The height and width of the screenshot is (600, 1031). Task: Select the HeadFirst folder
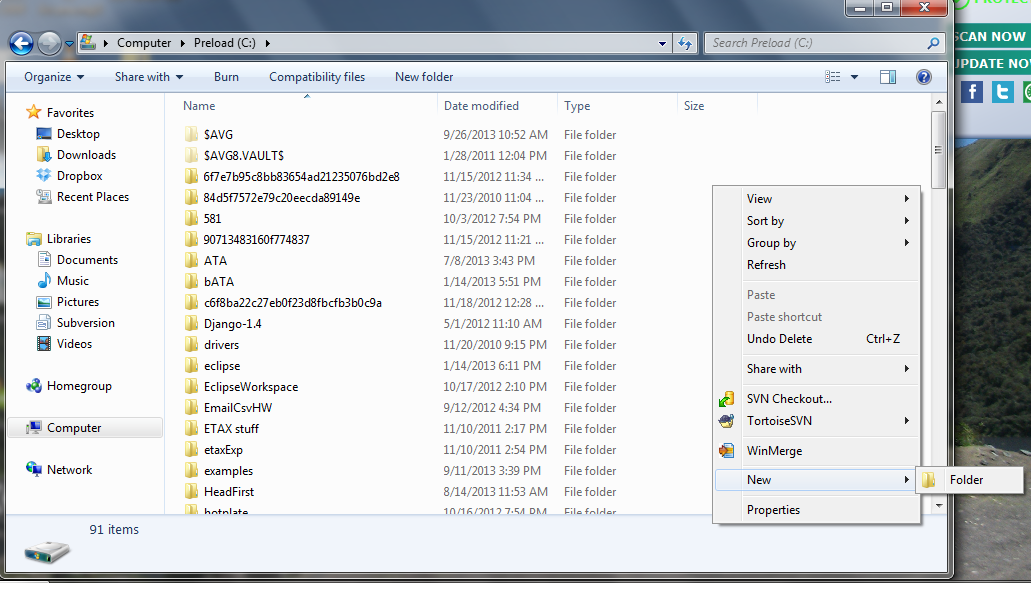click(229, 492)
